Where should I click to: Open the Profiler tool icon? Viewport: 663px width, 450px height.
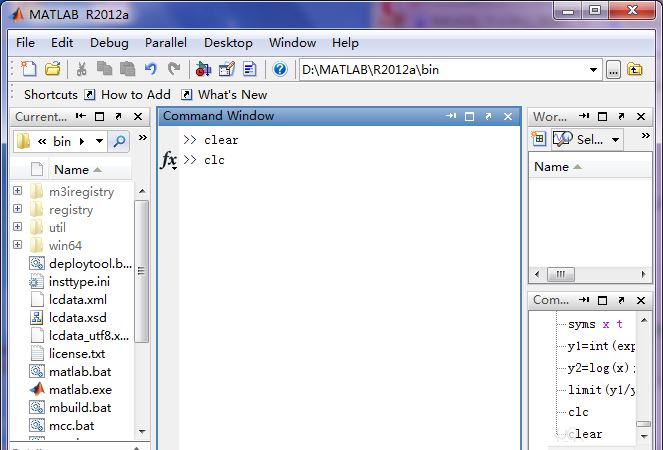250,69
